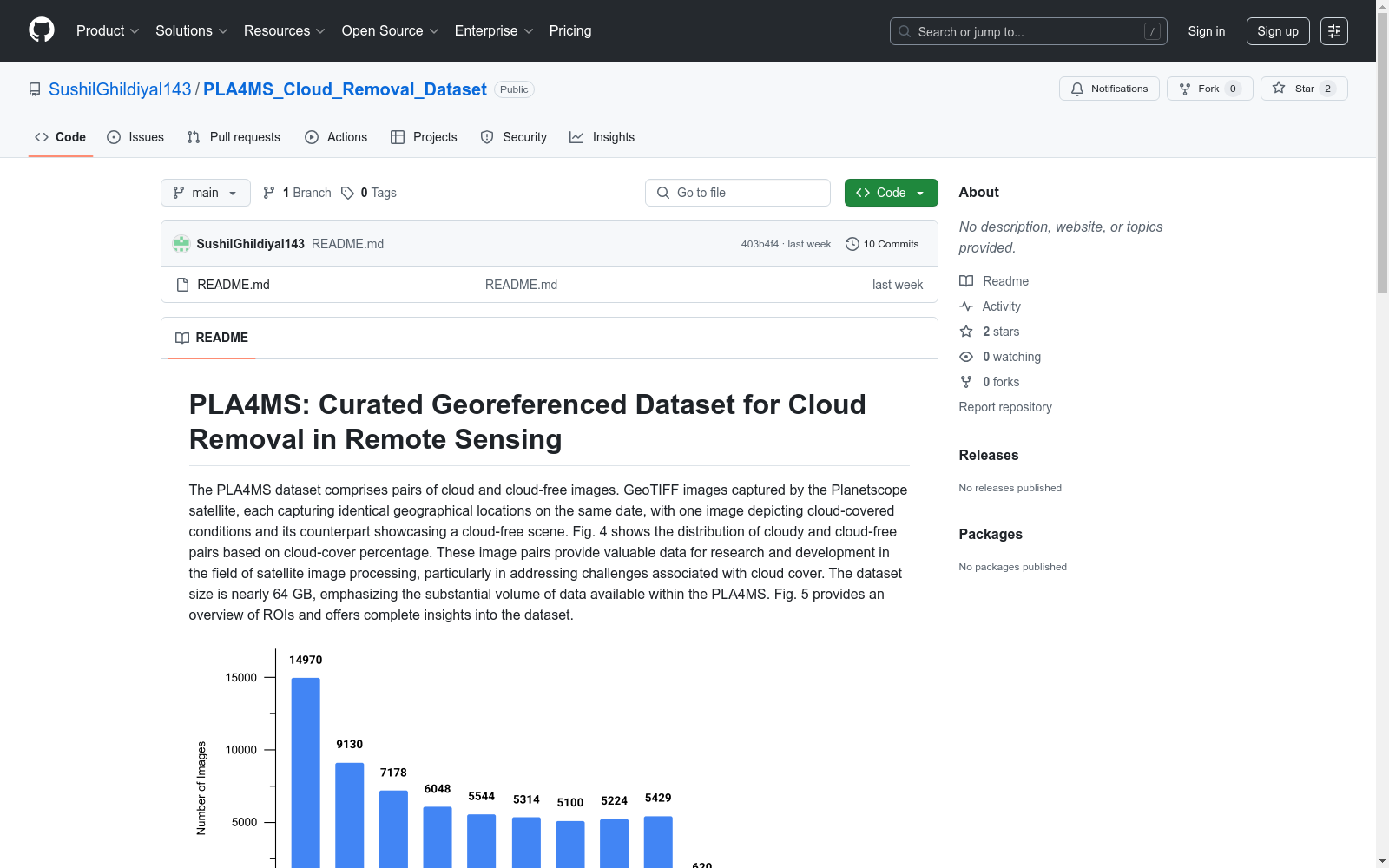
Task: Click the Report repository link
Action: click(x=1005, y=407)
